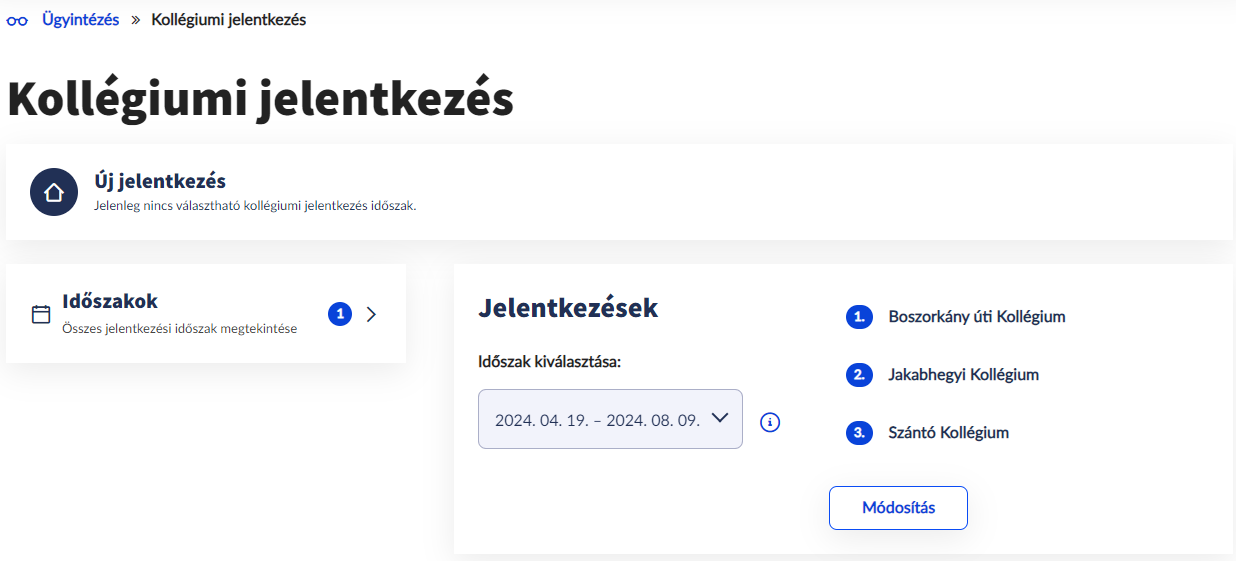Click the number 2 rank badge
Screen dimensions: 1236x561
point(859,375)
